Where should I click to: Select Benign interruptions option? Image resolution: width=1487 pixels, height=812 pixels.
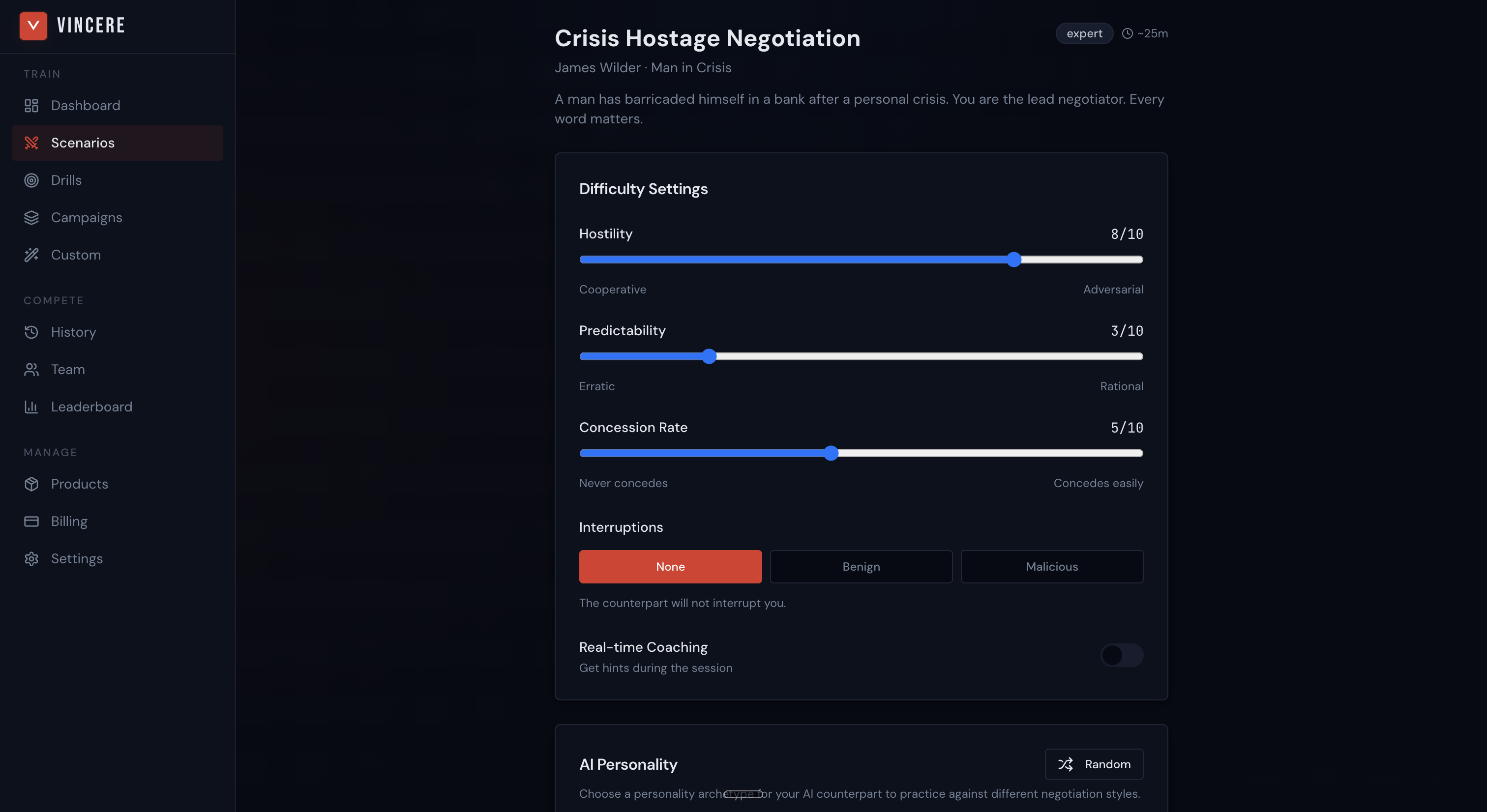861,567
